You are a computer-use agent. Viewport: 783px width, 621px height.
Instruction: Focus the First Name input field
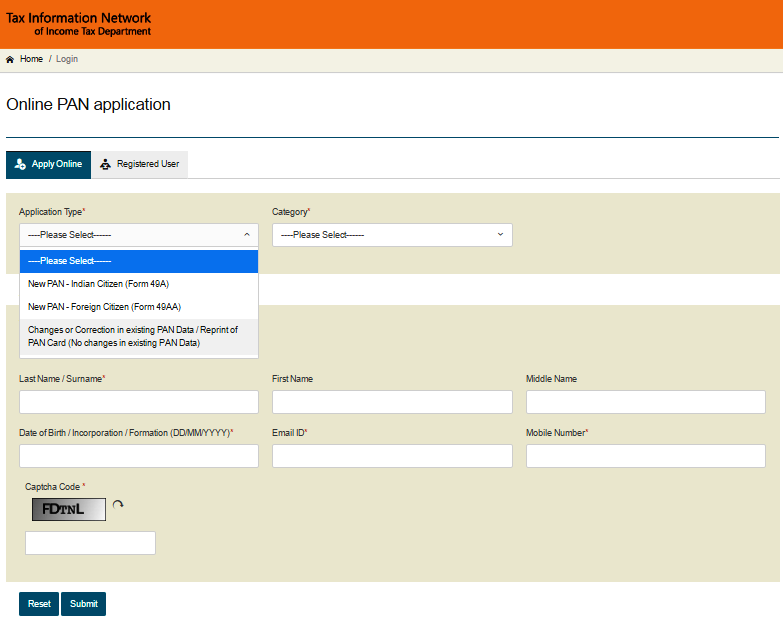point(392,402)
